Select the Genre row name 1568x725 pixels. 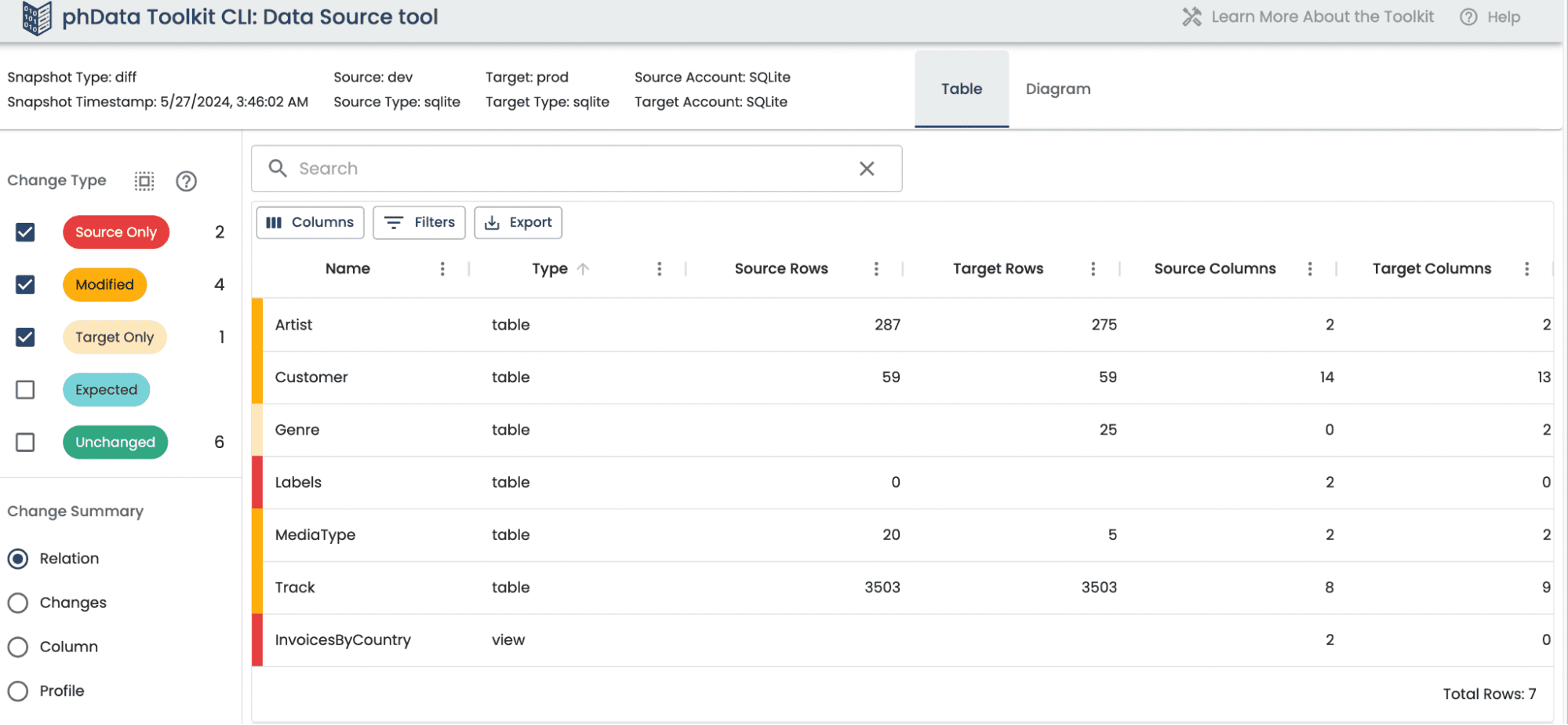pyautogui.click(x=297, y=430)
